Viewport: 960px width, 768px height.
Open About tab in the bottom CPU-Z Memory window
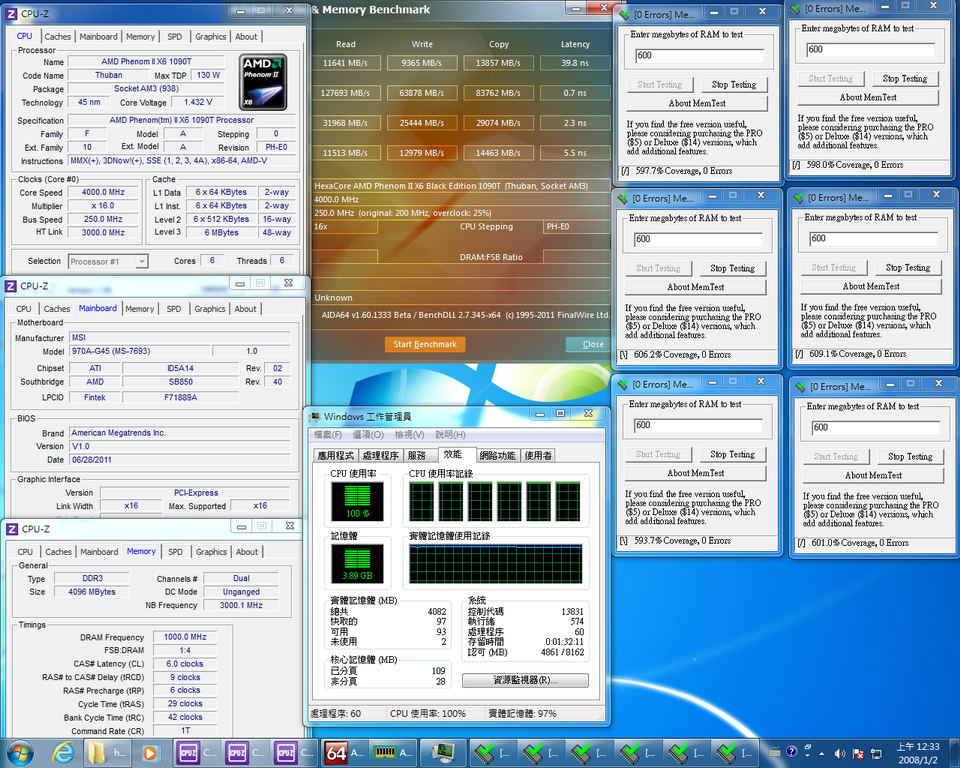click(x=247, y=552)
